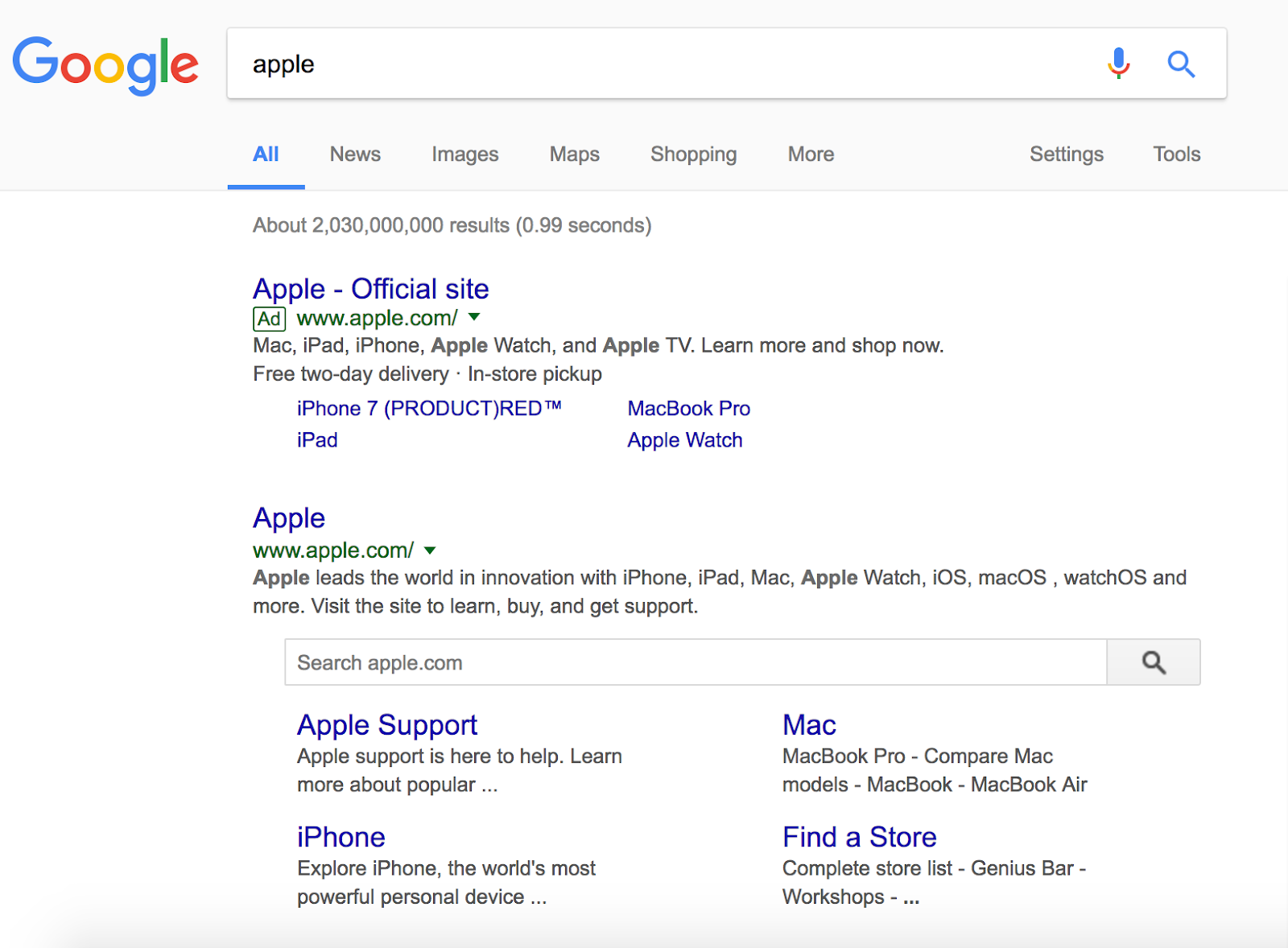Image resolution: width=1288 pixels, height=948 pixels.
Task: Open the 'Apple - Official site' ad link
Action: pyautogui.click(x=371, y=289)
